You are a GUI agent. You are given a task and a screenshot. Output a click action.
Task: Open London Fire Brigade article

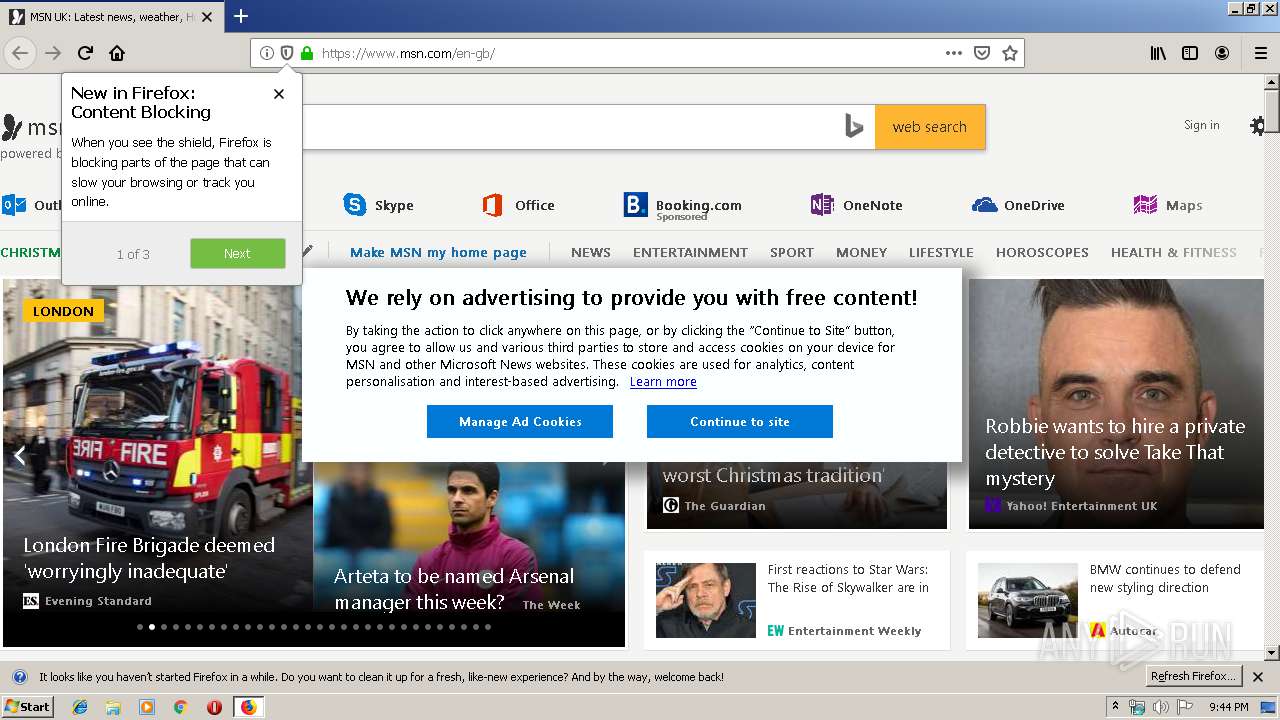(x=149, y=558)
